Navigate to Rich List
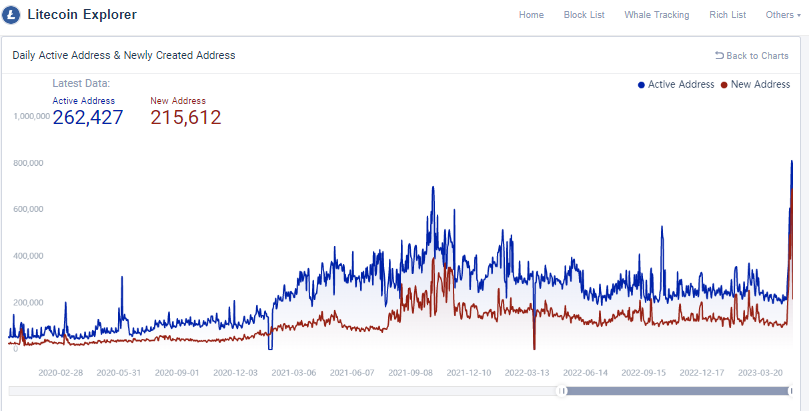Image resolution: width=809 pixels, height=411 pixels. pos(726,15)
